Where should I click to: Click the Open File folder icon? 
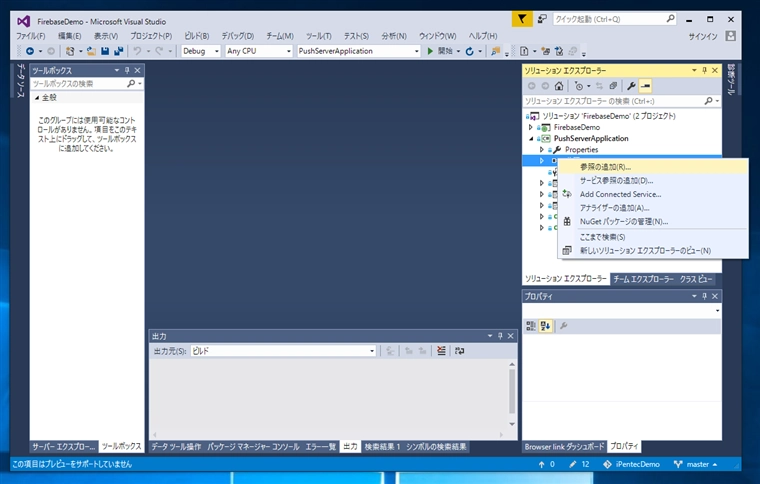(x=91, y=51)
